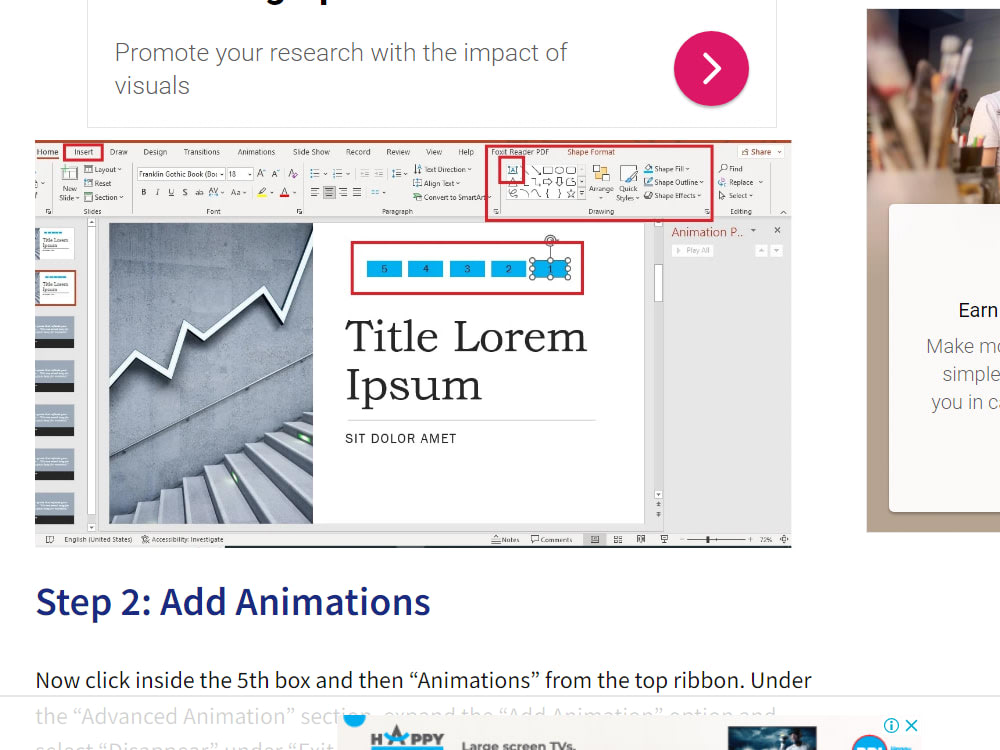Open the Shape Fill dropdown
This screenshot has height=750, width=1000.
coord(666,169)
